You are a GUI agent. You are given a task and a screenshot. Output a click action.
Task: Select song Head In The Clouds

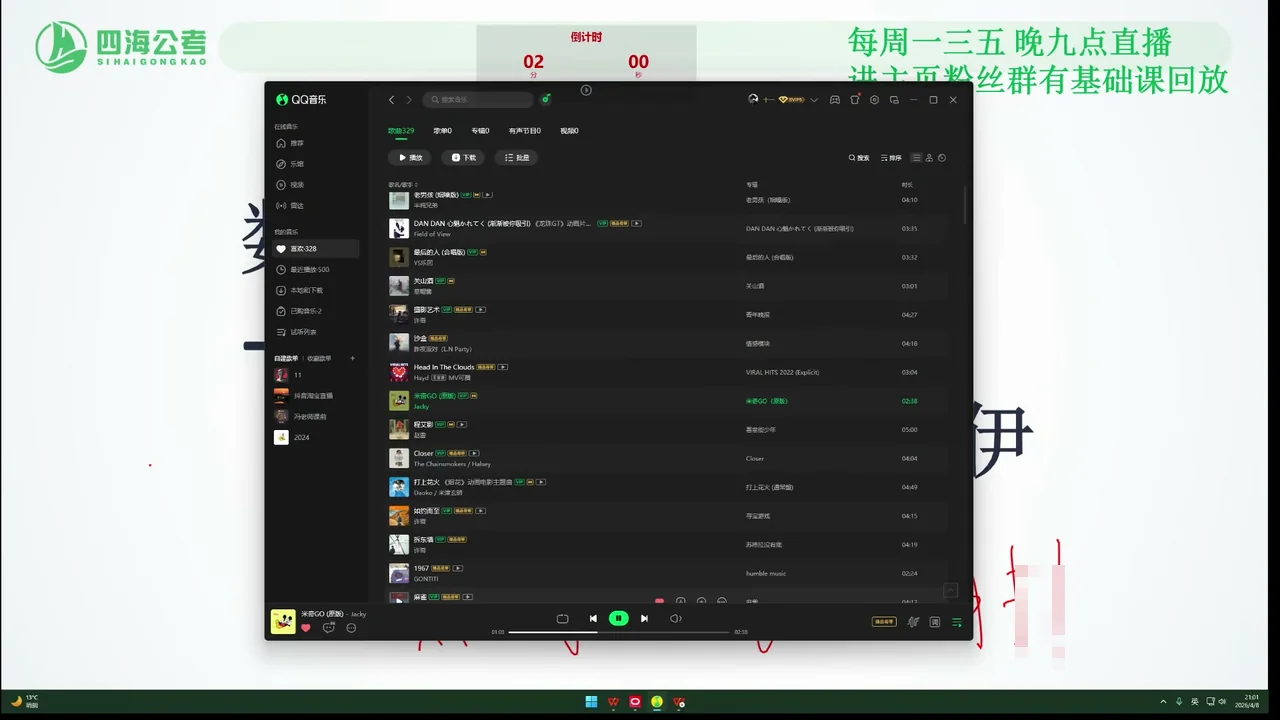444,367
